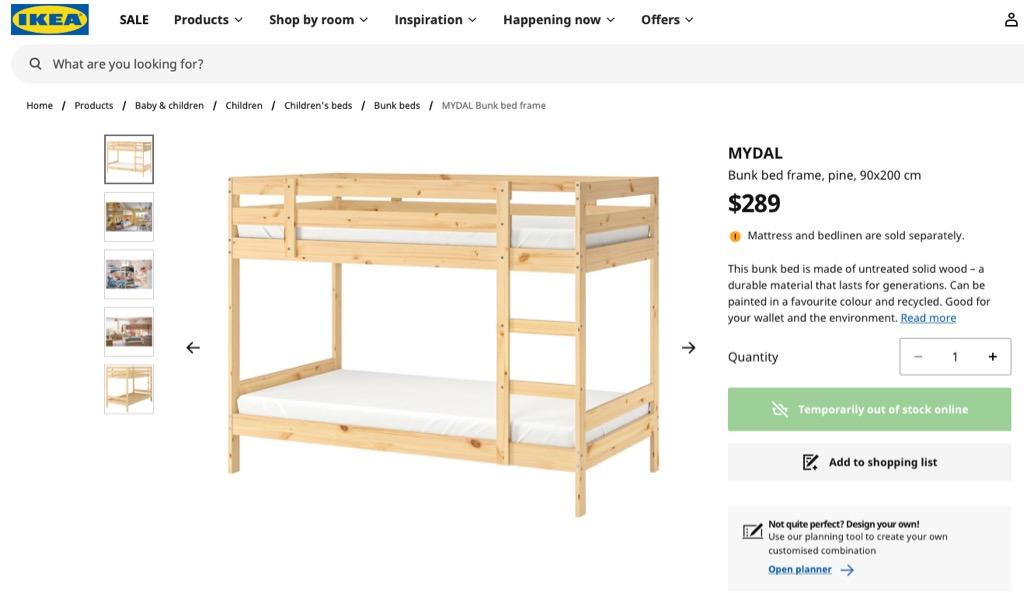Open the Products dropdown menu
The image size is (1024, 593).
(x=207, y=18)
